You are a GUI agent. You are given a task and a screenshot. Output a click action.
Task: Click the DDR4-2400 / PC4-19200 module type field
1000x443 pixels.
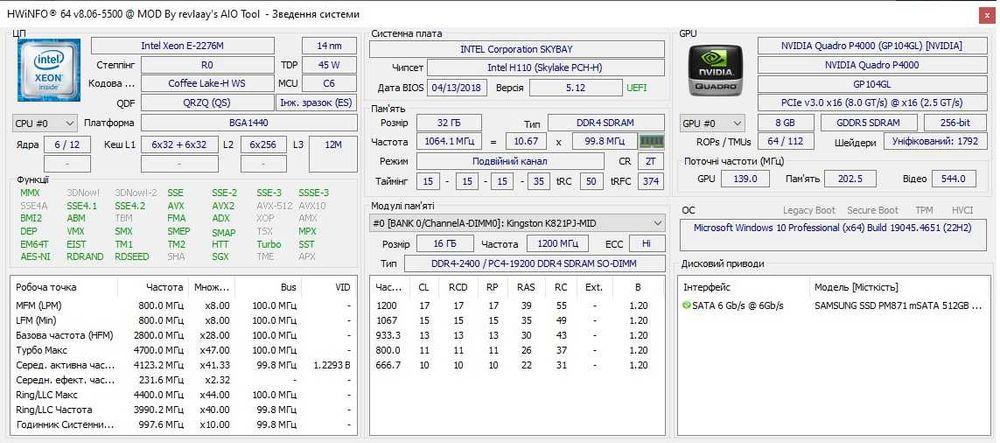coord(534,263)
